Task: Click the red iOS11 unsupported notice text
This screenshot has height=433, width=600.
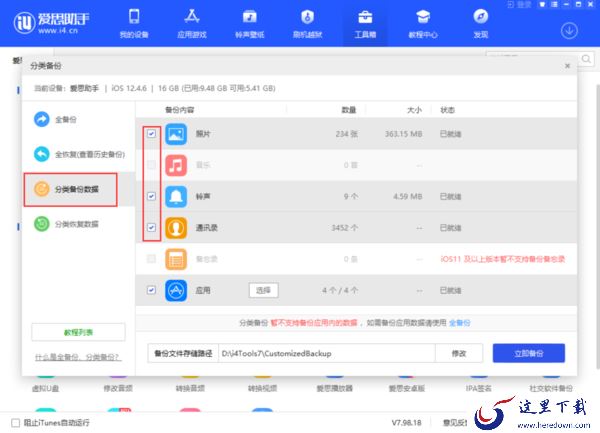Action: [x=502, y=259]
